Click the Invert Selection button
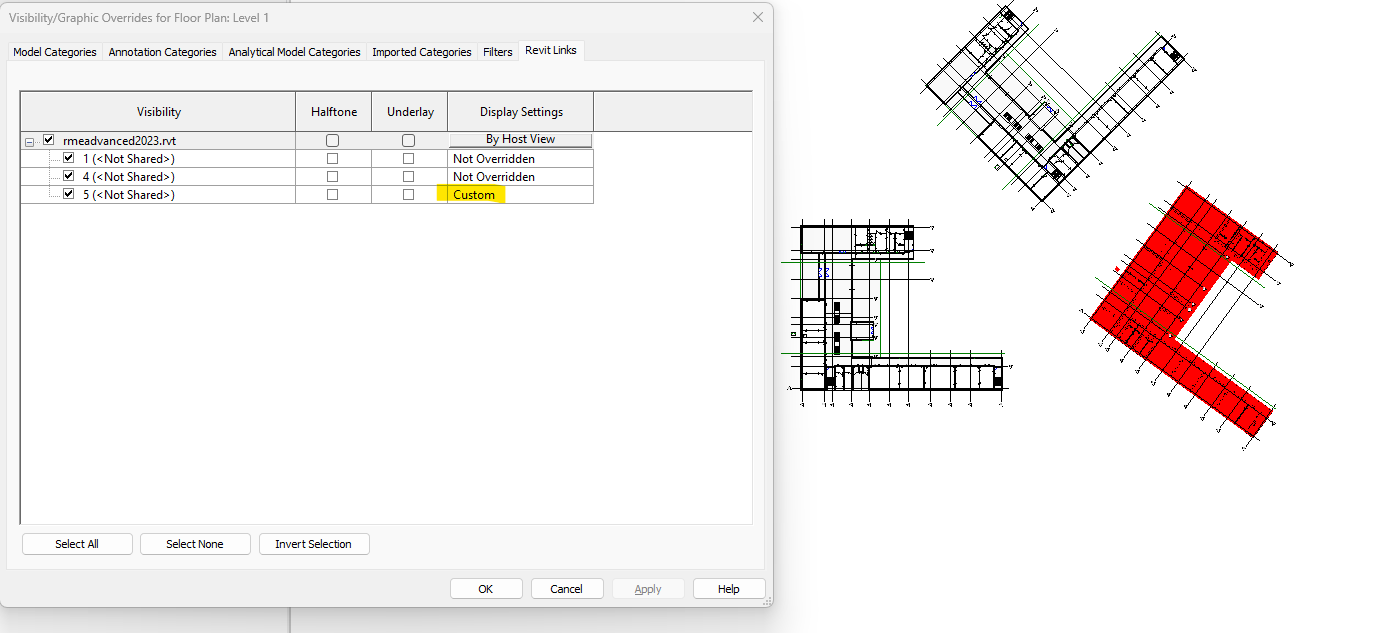 point(314,543)
